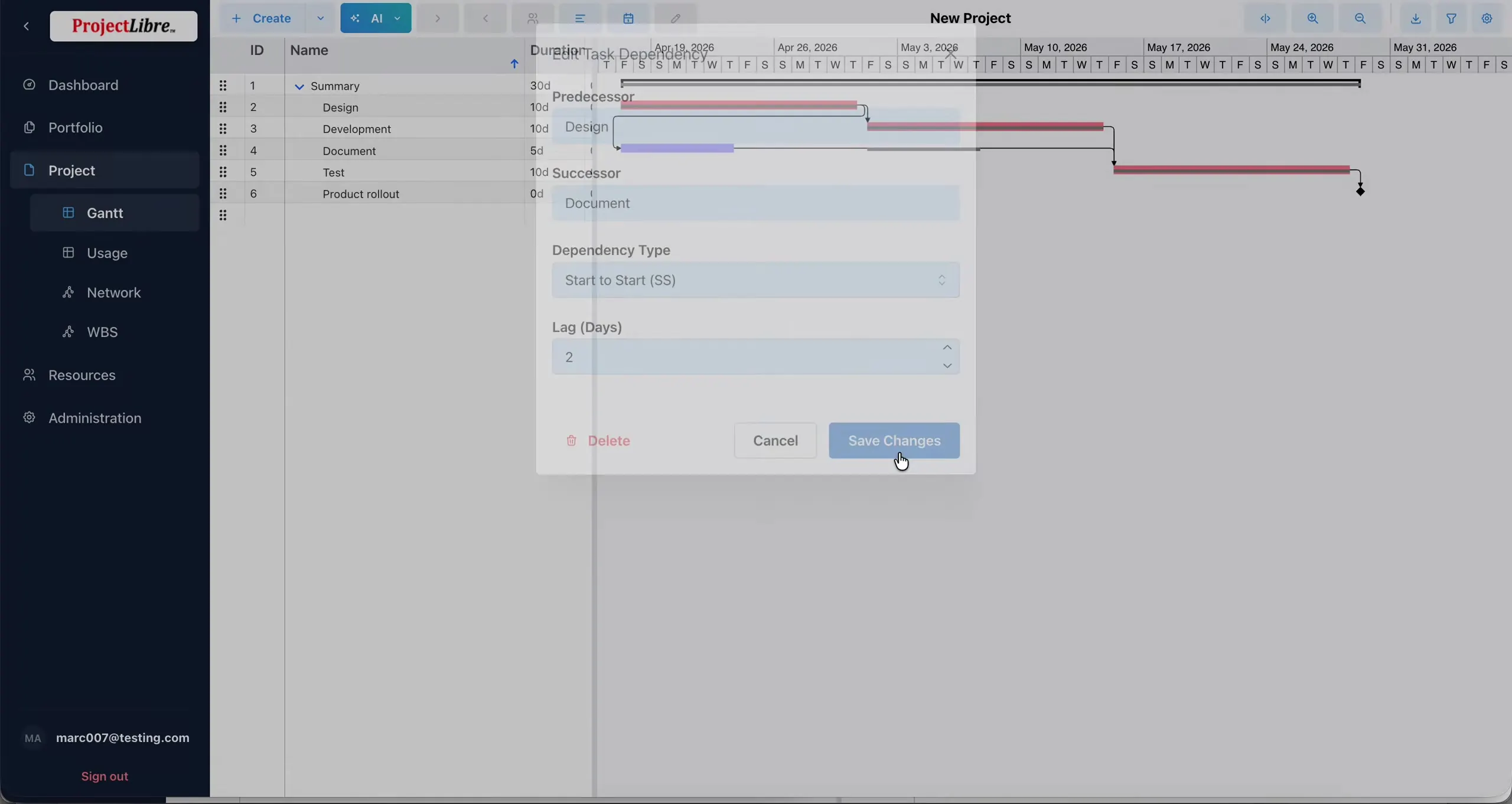The height and width of the screenshot is (804, 1512).
Task: Click the Name column sort arrow
Action: pos(514,64)
